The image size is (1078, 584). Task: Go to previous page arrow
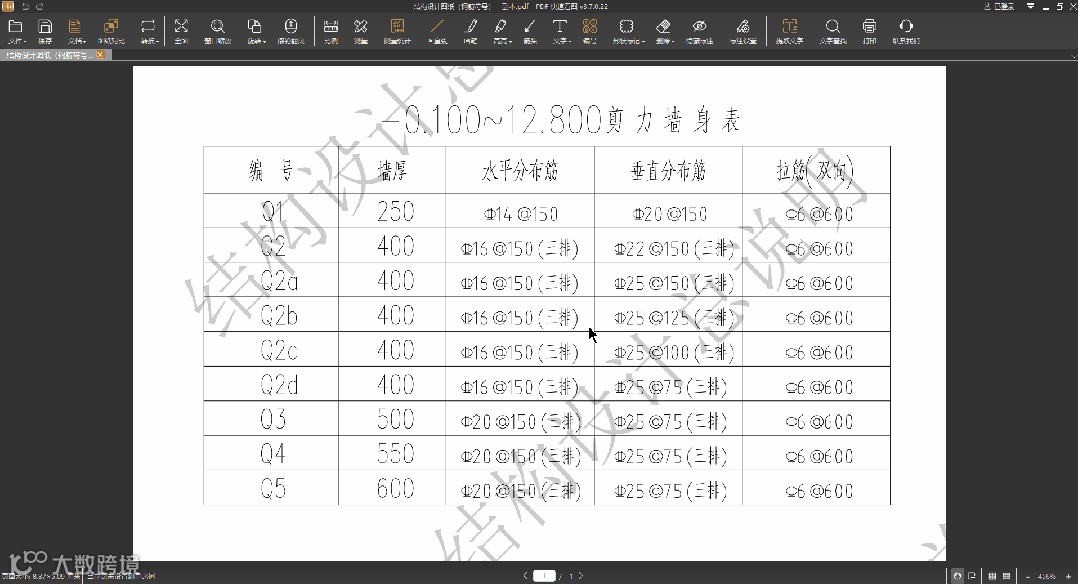tap(525, 576)
